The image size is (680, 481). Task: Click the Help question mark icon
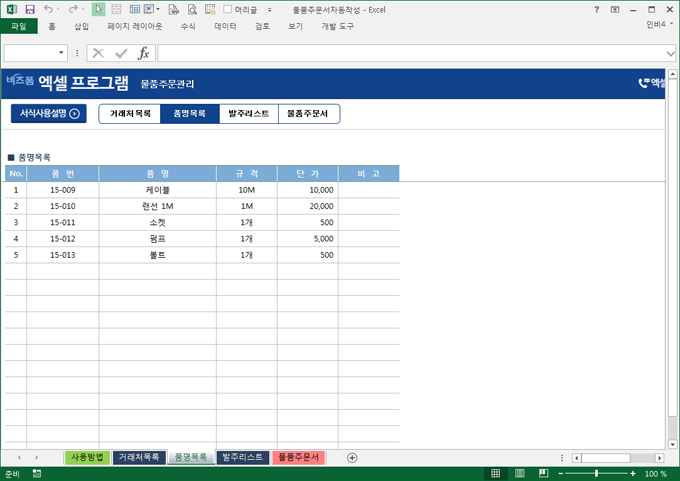coord(597,9)
